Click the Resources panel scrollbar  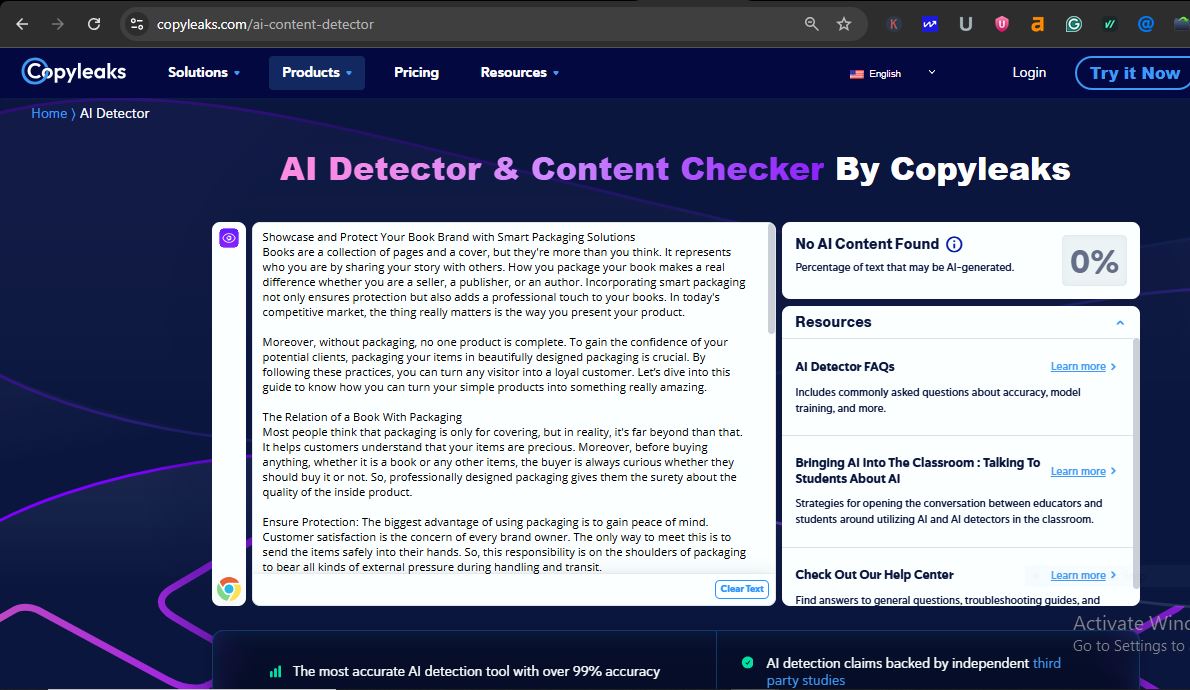click(x=1135, y=463)
